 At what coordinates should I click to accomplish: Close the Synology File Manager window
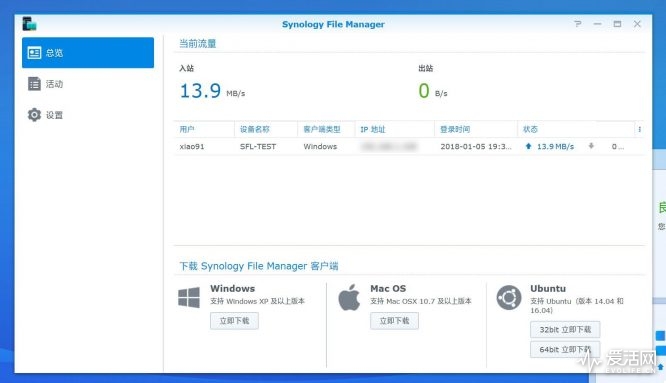pyautogui.click(x=637, y=24)
